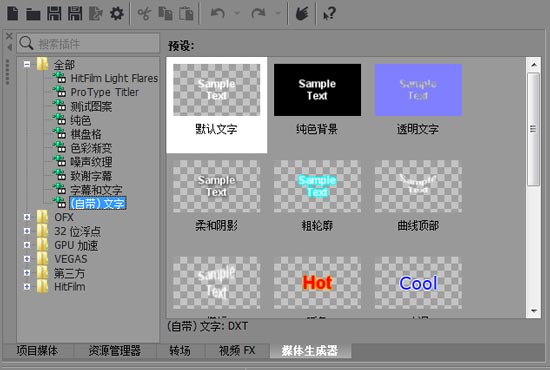Open the redo history dropdown arrow
The width and height of the screenshot is (550, 370).
tap(278, 13)
